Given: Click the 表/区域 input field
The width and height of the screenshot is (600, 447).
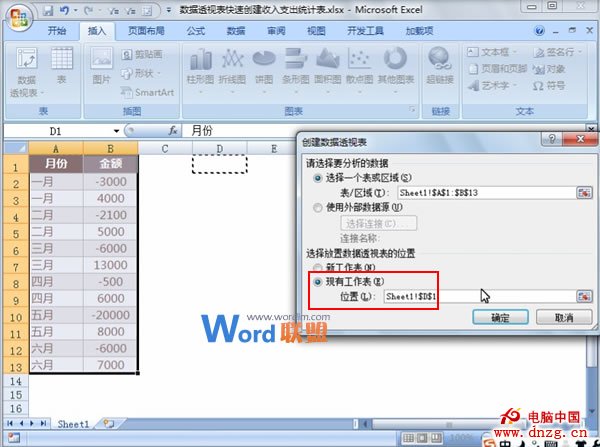Looking at the screenshot, I should pyautogui.click(x=486, y=193).
